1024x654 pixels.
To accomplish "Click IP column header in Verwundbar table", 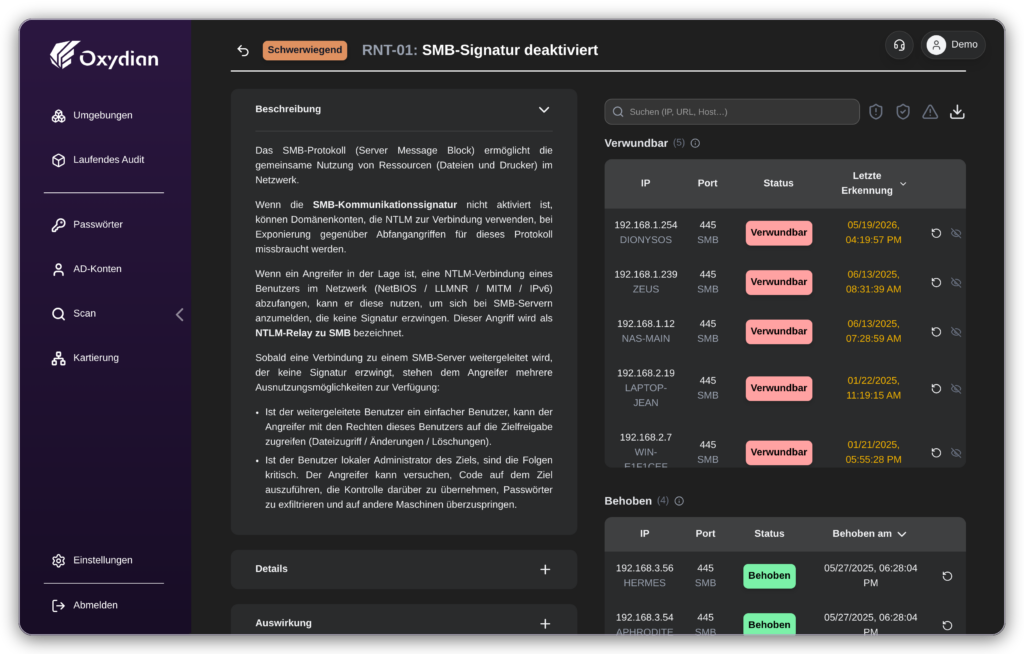I will tap(645, 183).
